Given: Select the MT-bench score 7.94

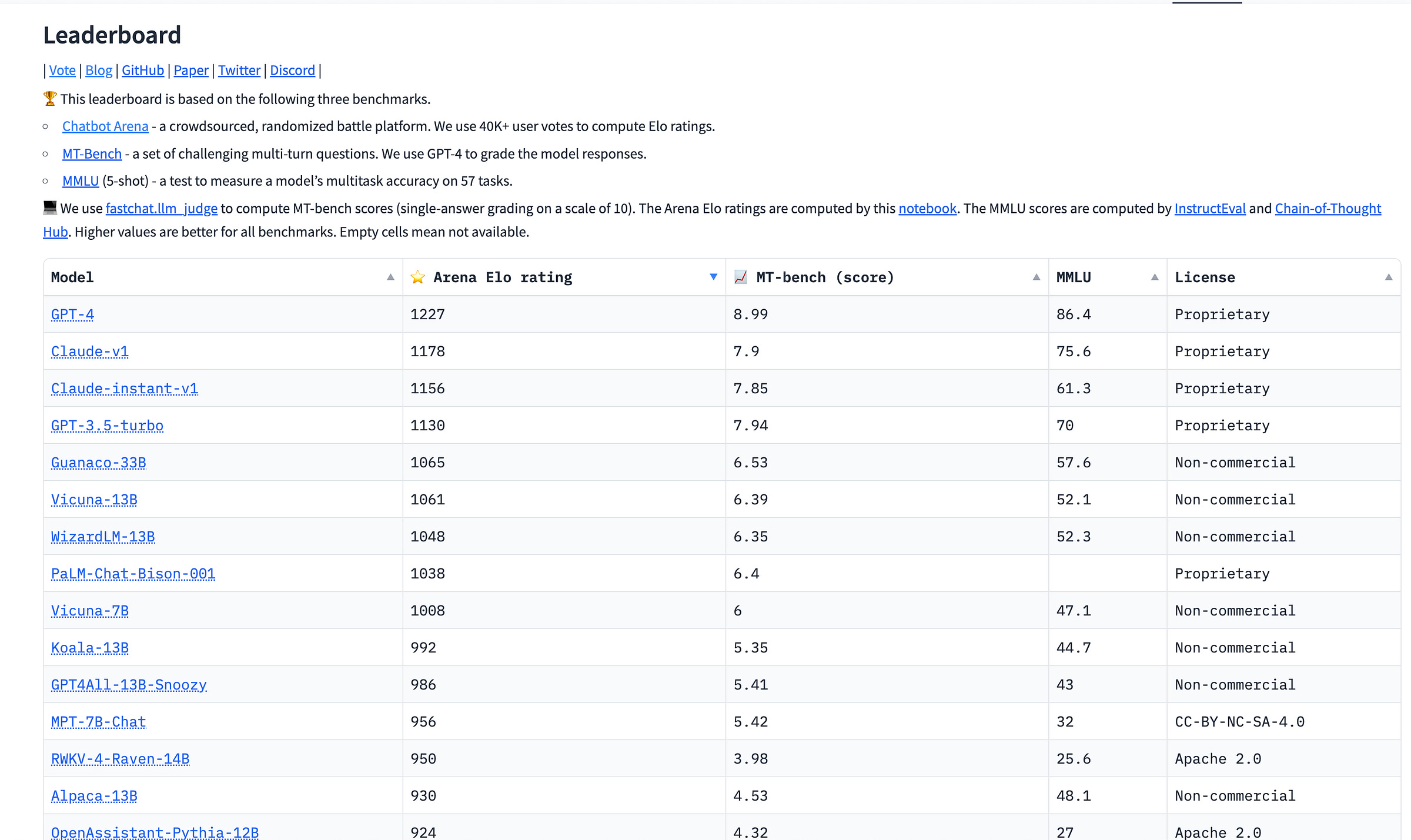Looking at the screenshot, I should tap(750, 426).
